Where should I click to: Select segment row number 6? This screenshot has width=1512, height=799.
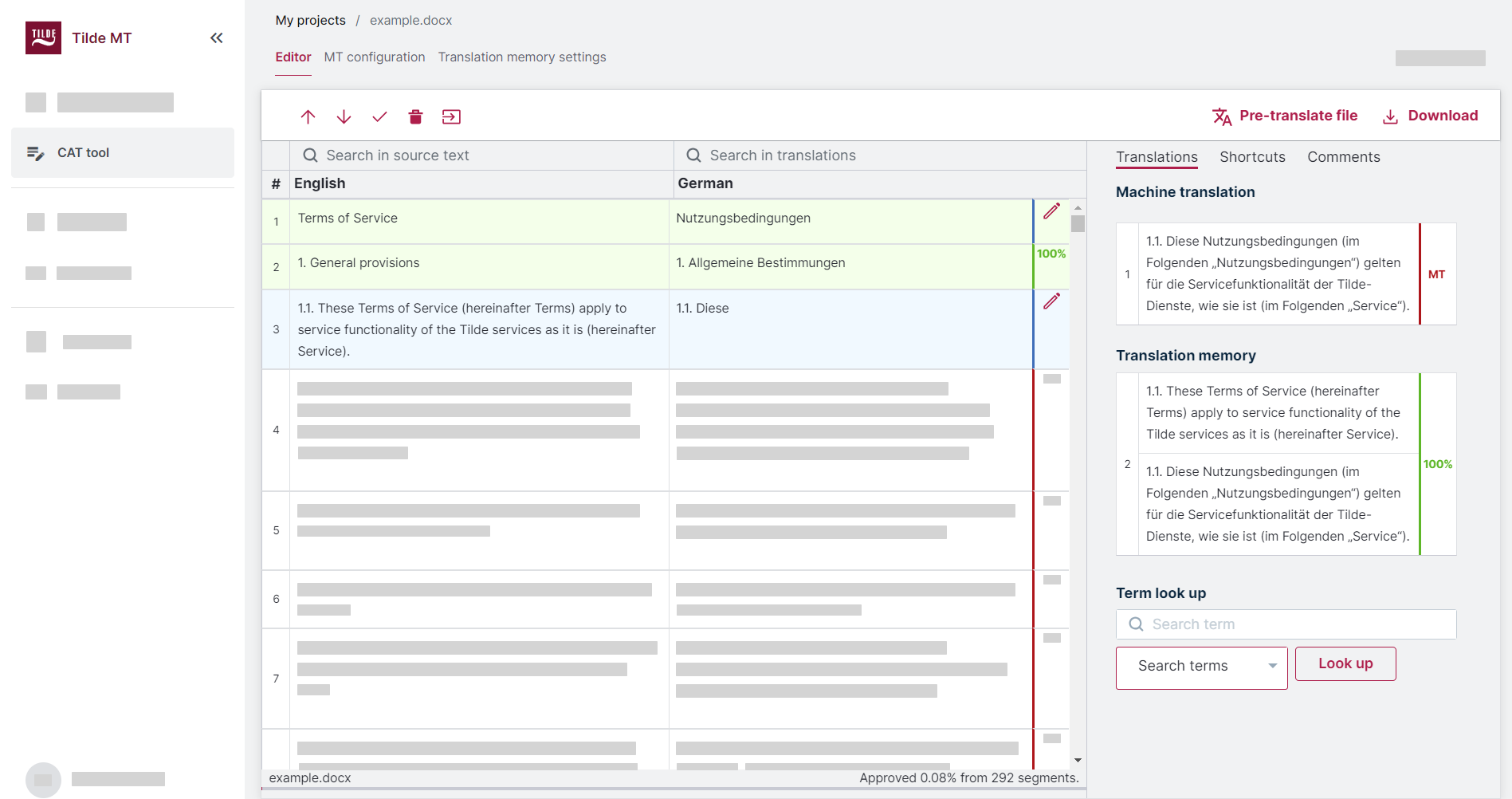point(276,599)
